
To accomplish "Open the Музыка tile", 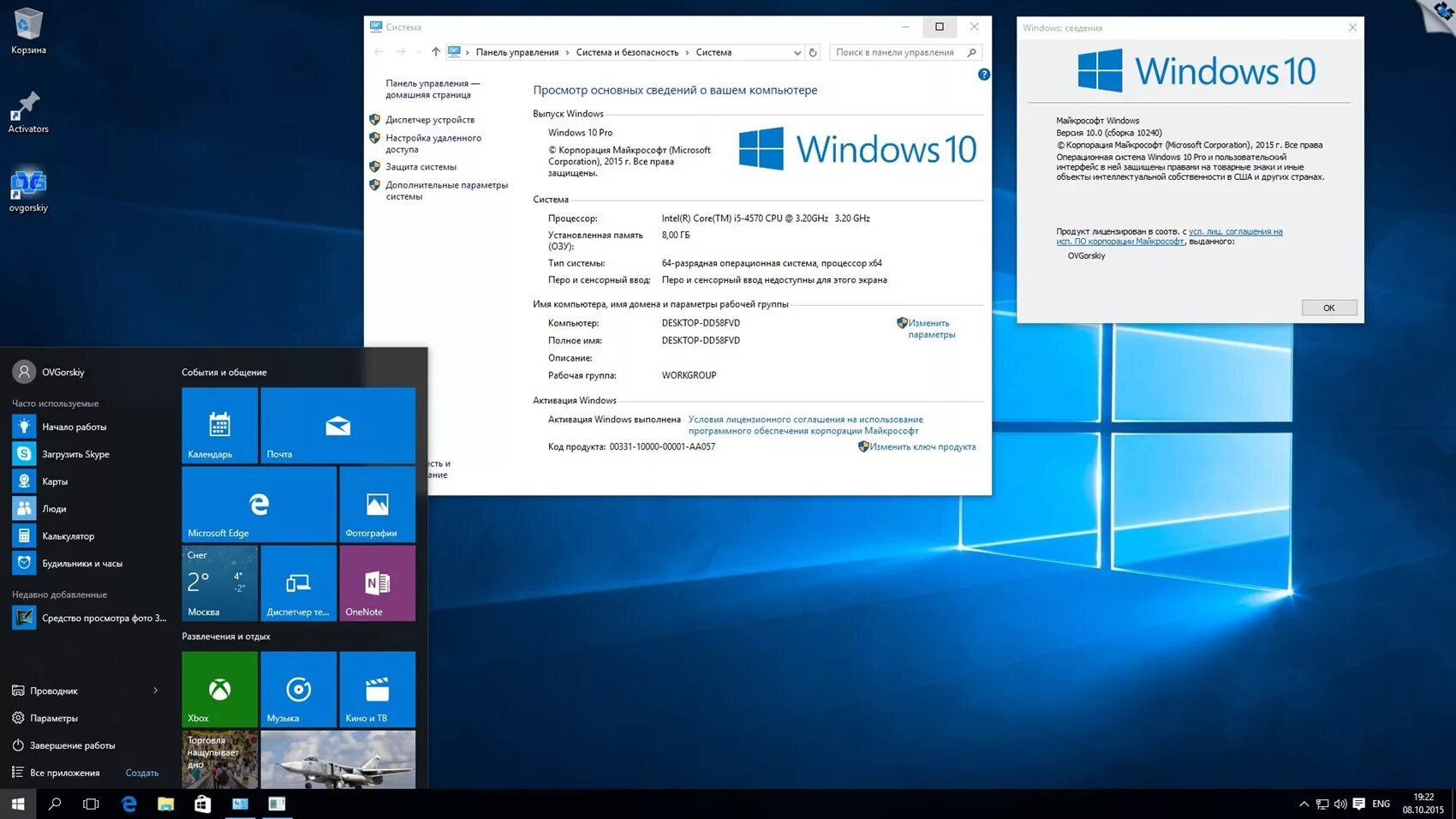I will [298, 689].
